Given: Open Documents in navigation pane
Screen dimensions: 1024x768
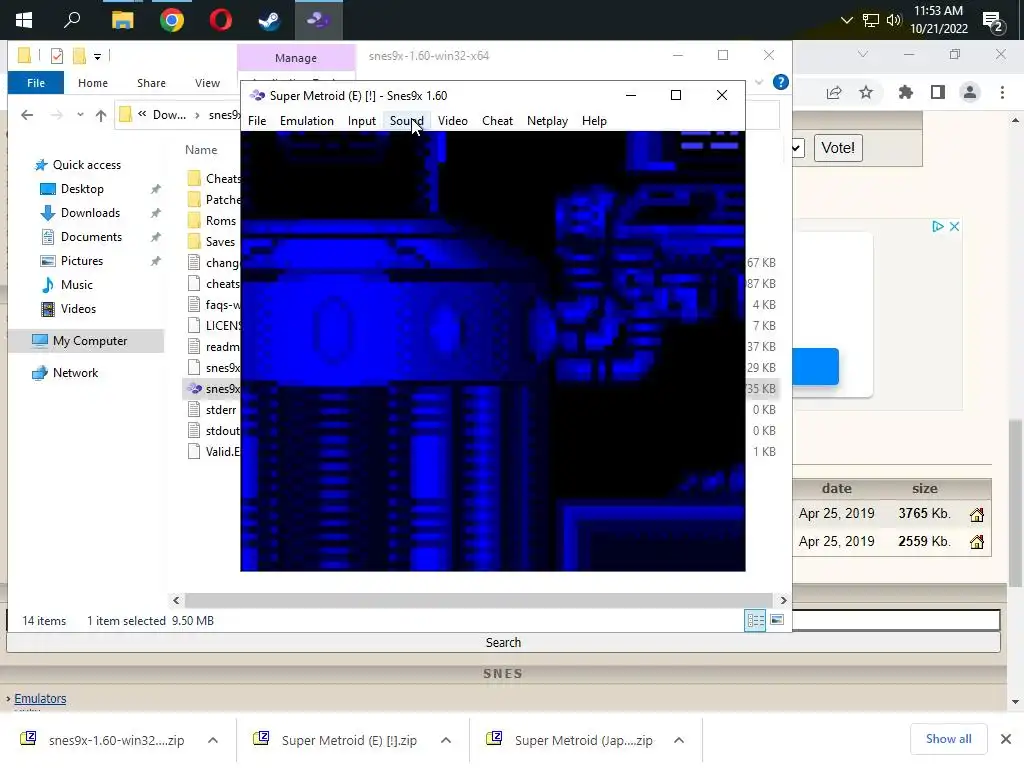Looking at the screenshot, I should [x=91, y=237].
